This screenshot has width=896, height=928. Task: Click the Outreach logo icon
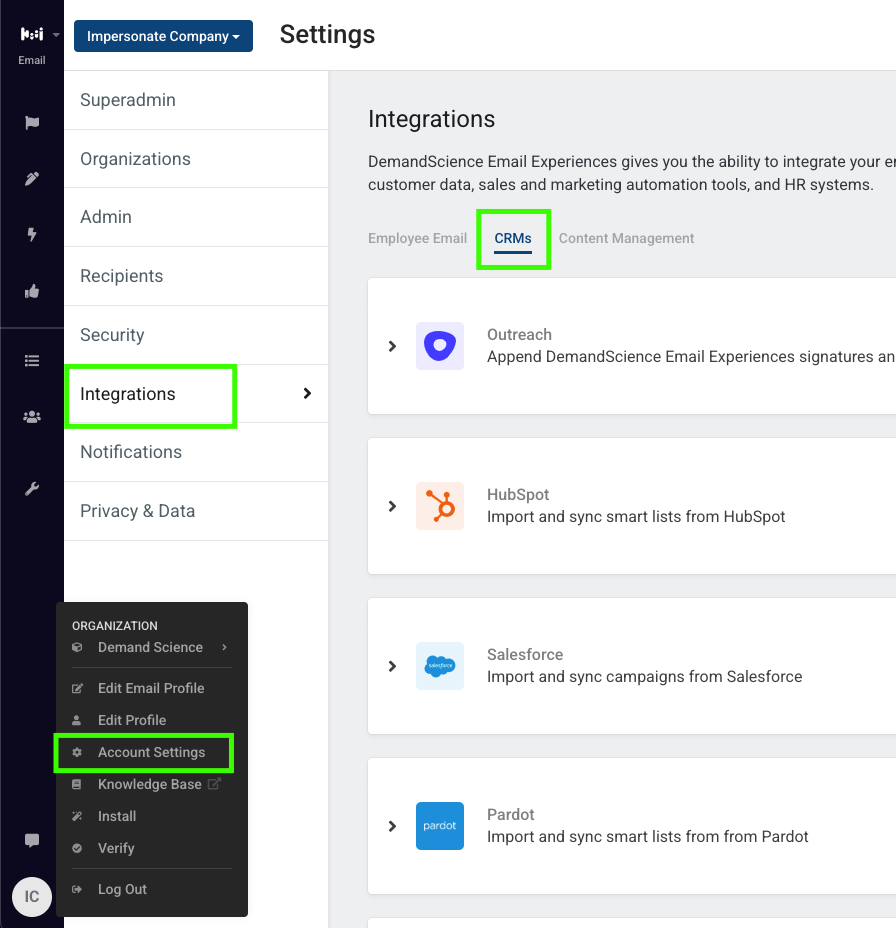click(x=440, y=346)
